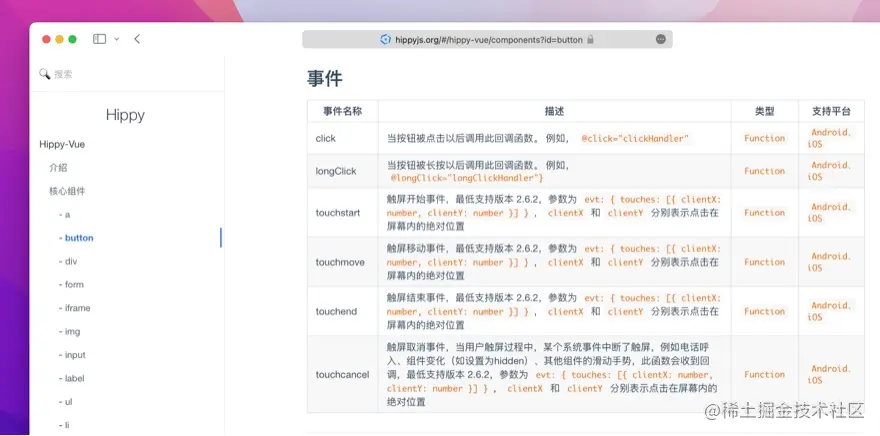The image size is (880, 436).
Task: Click the 事件 section heading
Action: (324, 79)
